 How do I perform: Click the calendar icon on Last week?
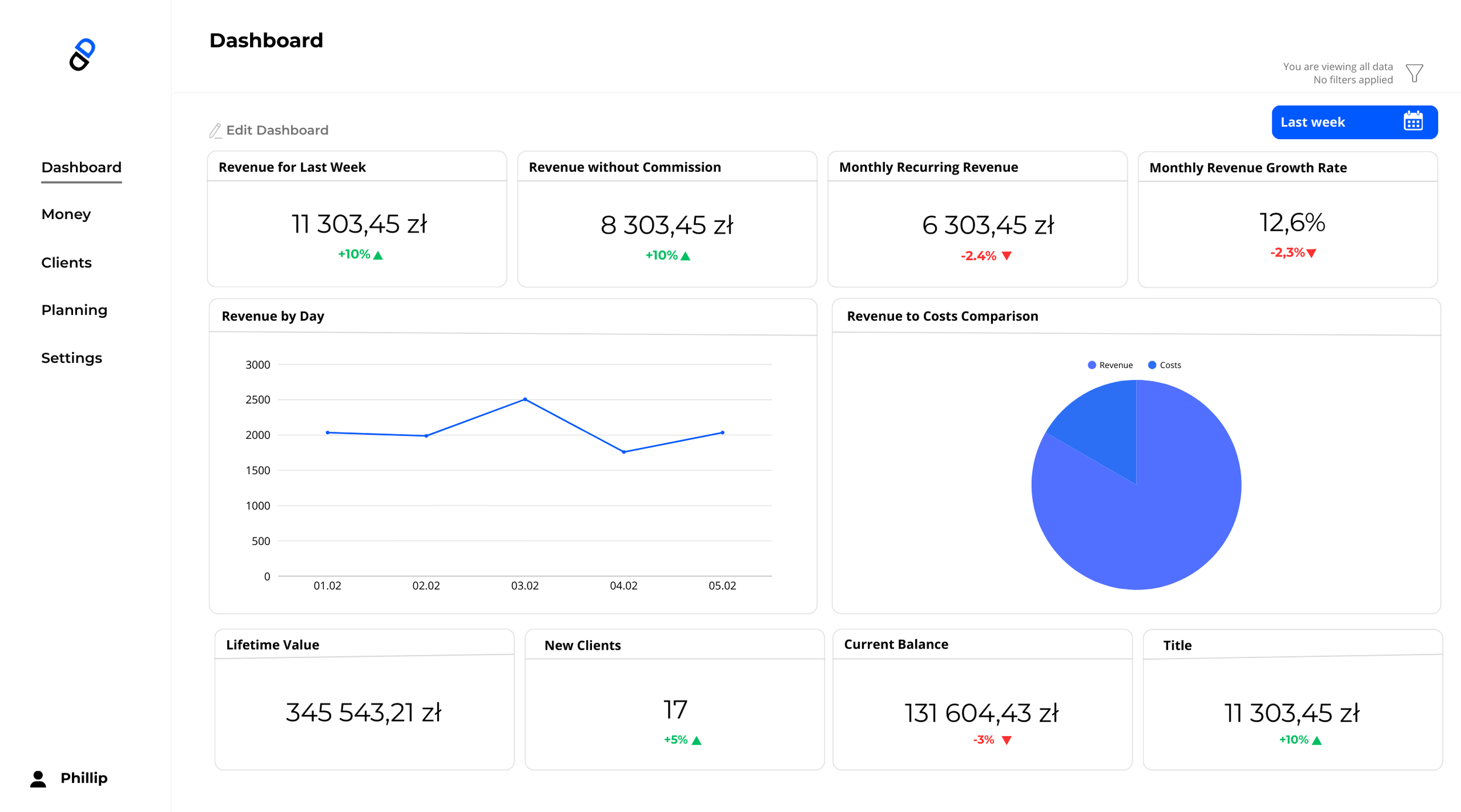[1413, 122]
